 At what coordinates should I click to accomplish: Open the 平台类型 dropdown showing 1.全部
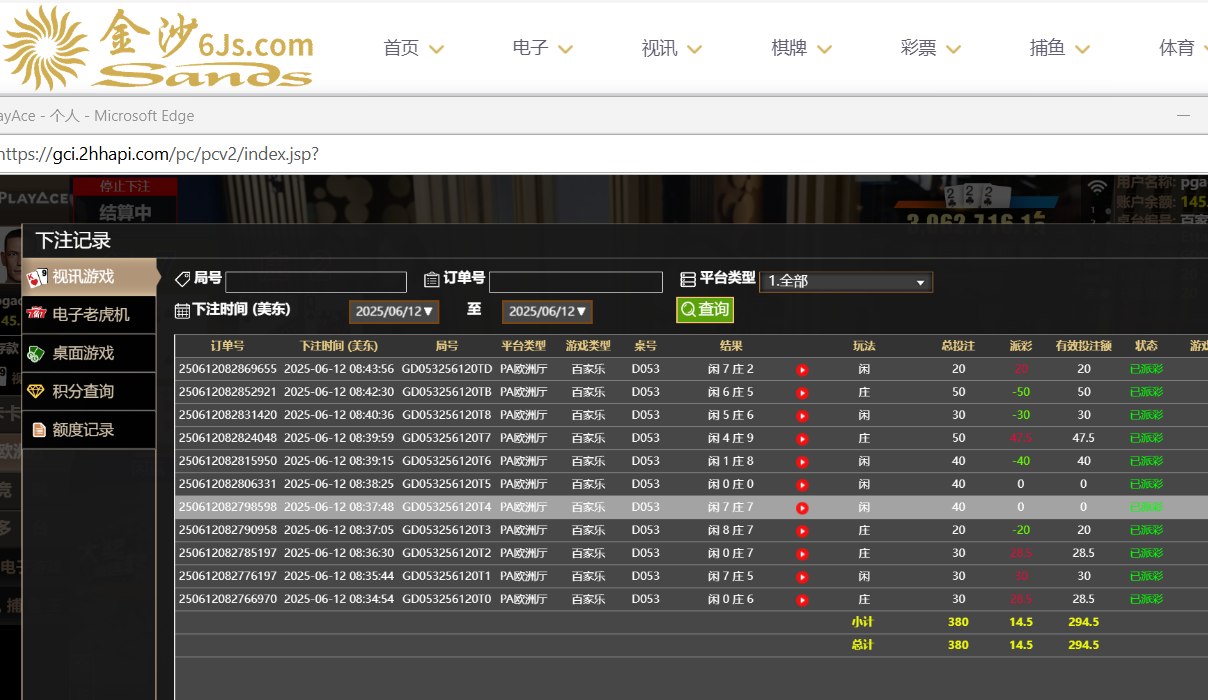[846, 282]
